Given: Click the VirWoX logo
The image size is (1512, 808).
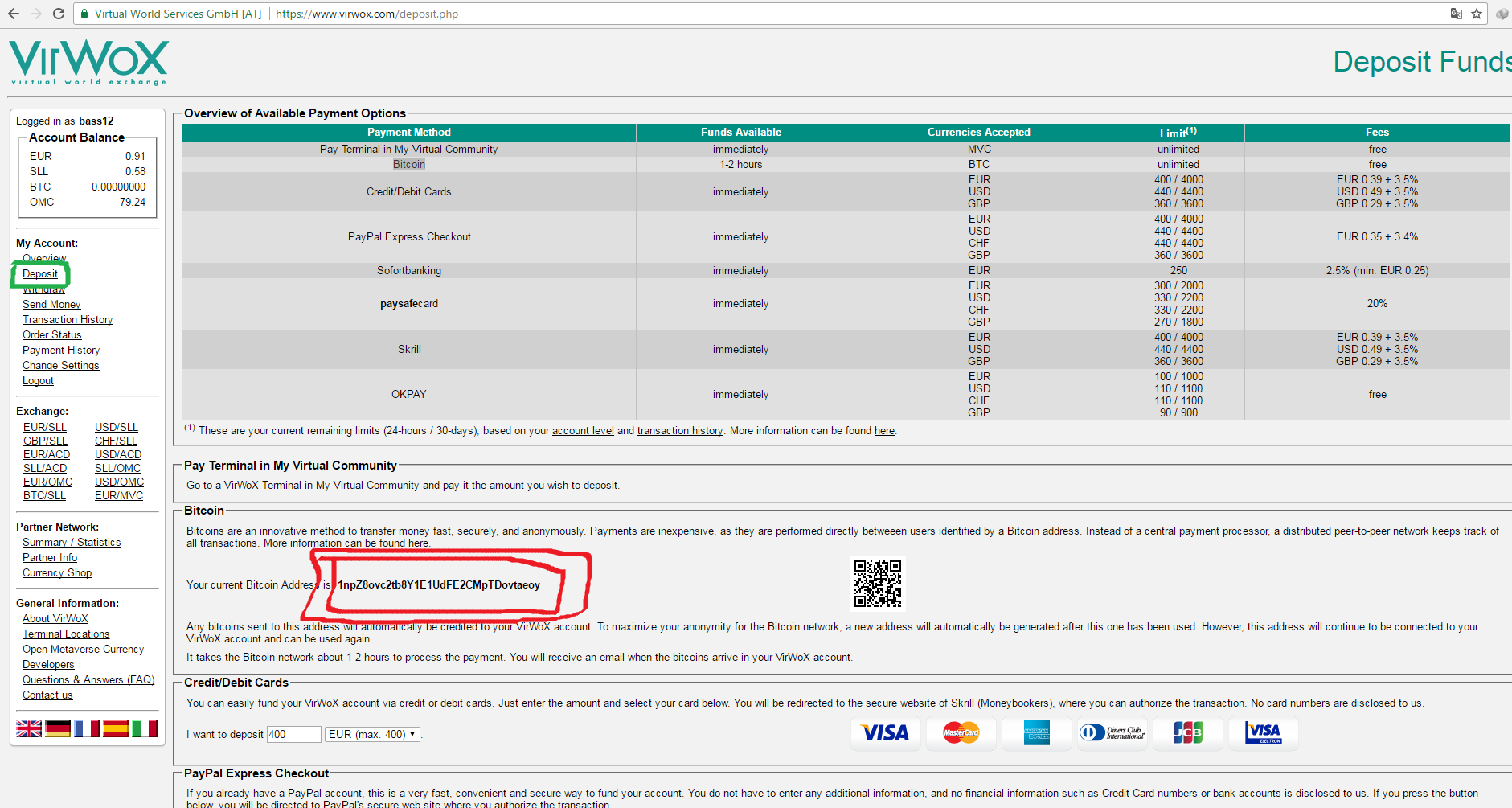Looking at the screenshot, I should tap(88, 63).
